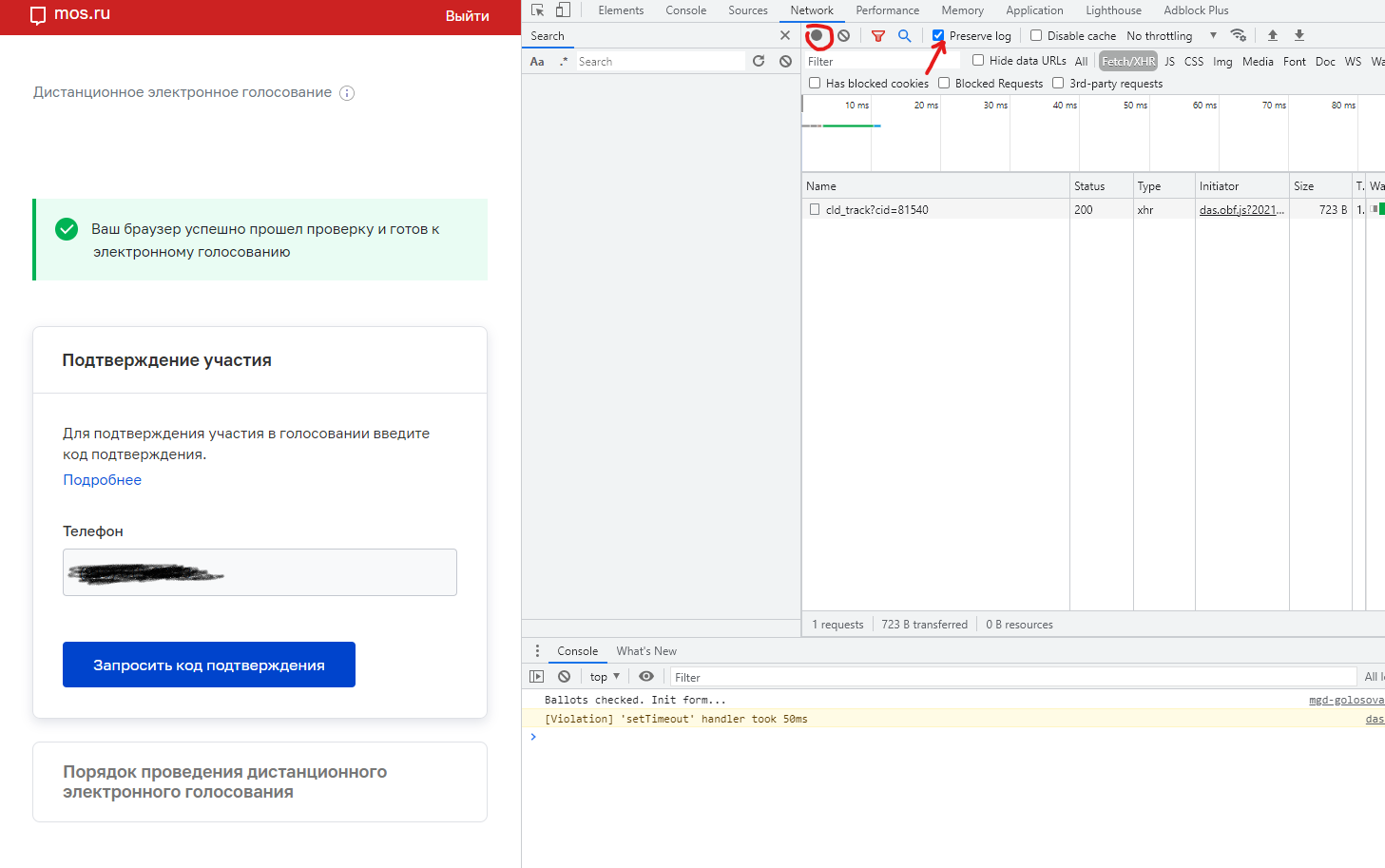Screen dimensions: 1385x868
Task: Click the import HAR upload arrow
Action: 1272,35
